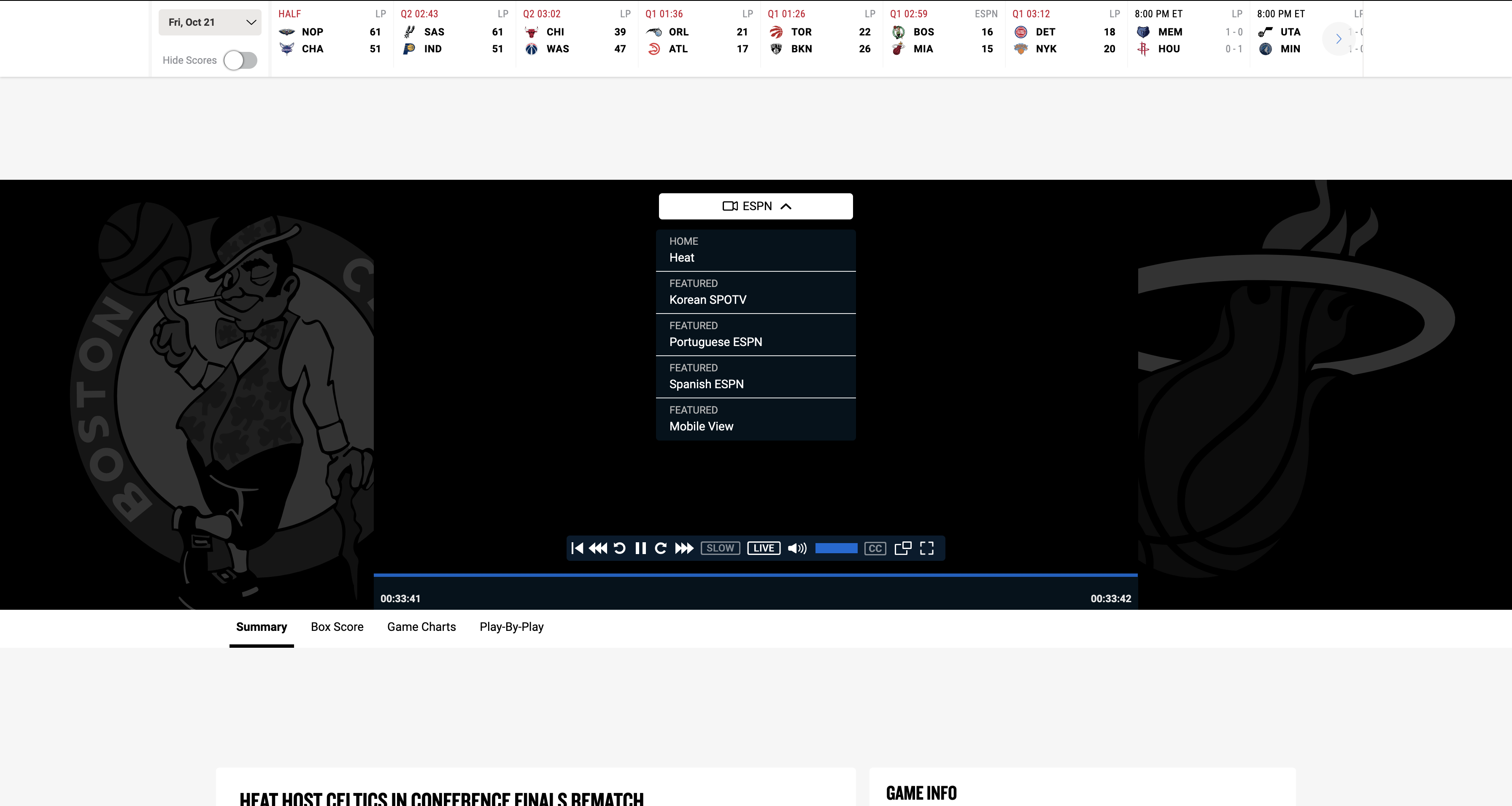1512x806 pixels.
Task: Open the Fri, Oct 21 date dropdown
Action: point(210,22)
